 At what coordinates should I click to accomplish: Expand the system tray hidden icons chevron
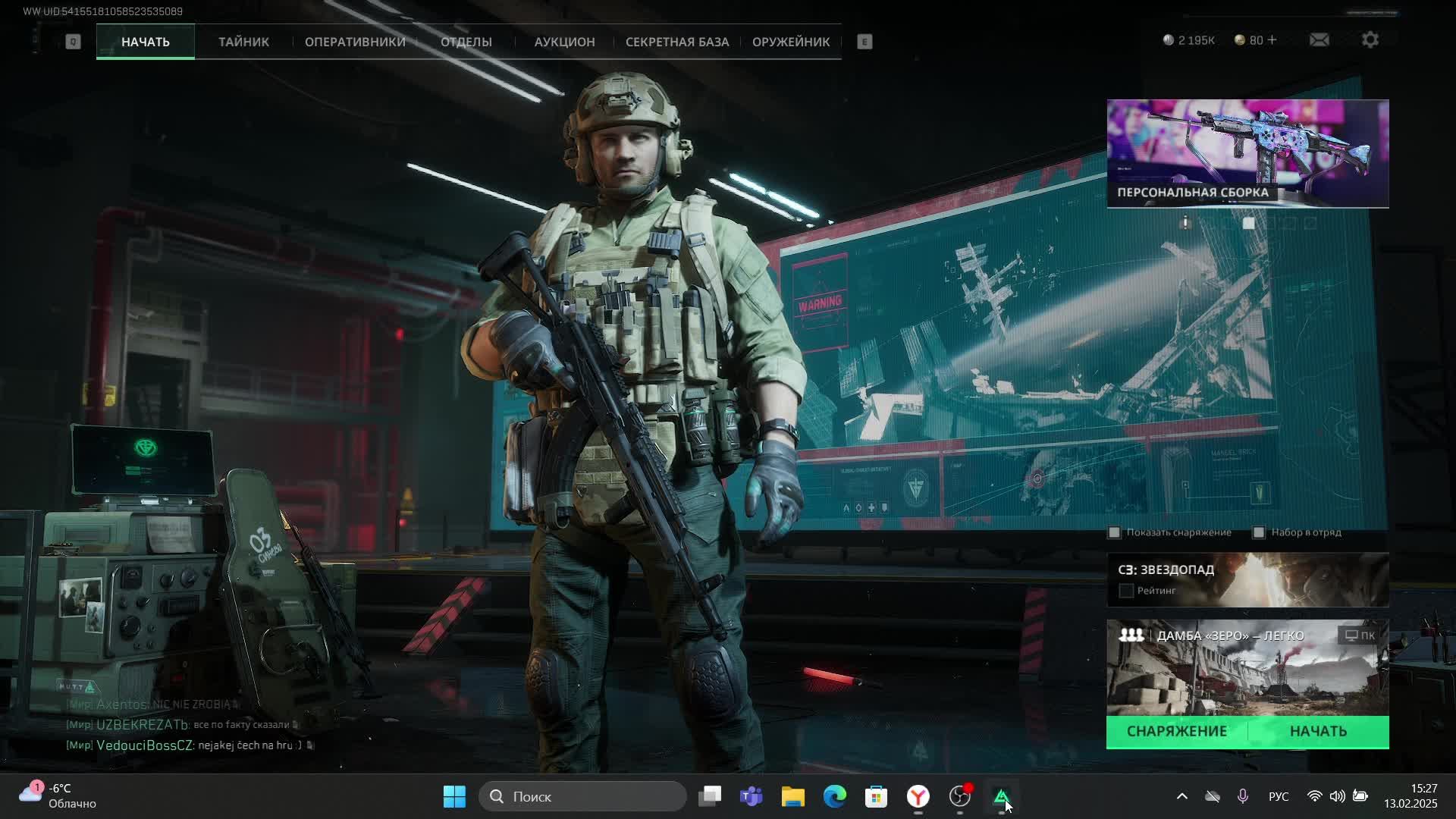1181,796
